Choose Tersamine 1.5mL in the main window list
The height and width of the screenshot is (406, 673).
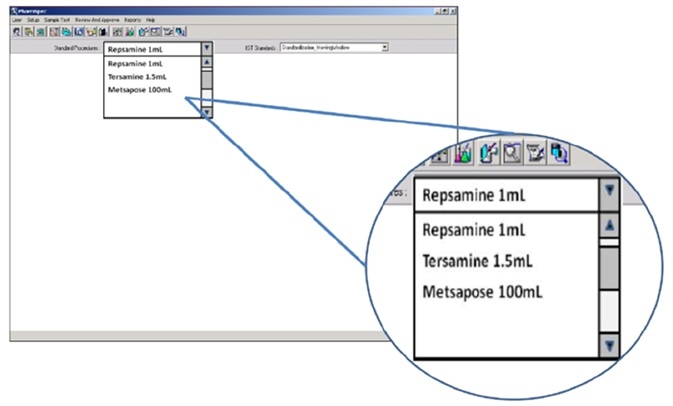click(139, 76)
